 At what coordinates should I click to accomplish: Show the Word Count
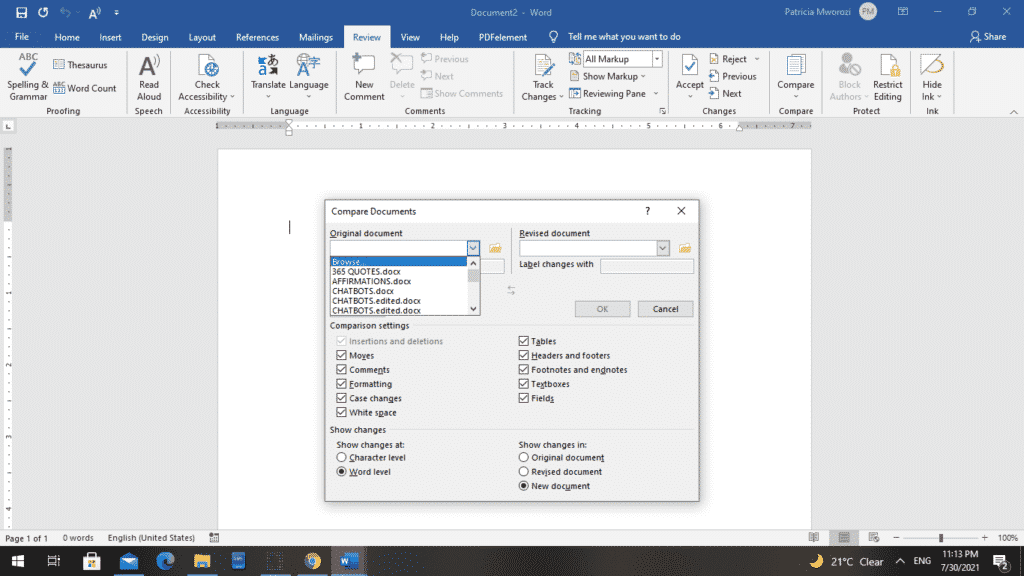(x=84, y=88)
